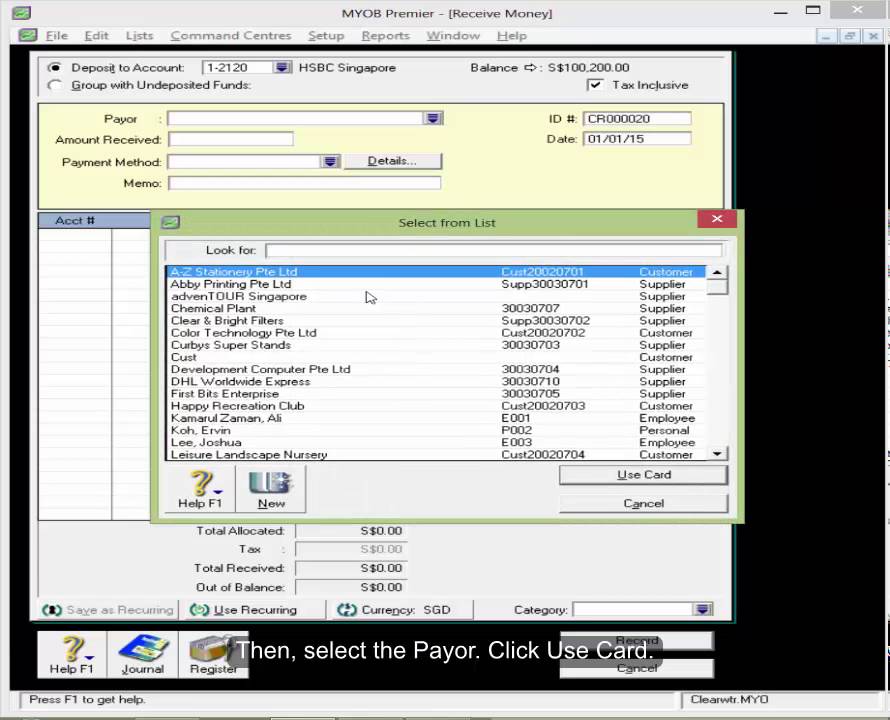The height and width of the screenshot is (720, 890).
Task: Click the Payor field
Action: (x=295, y=118)
